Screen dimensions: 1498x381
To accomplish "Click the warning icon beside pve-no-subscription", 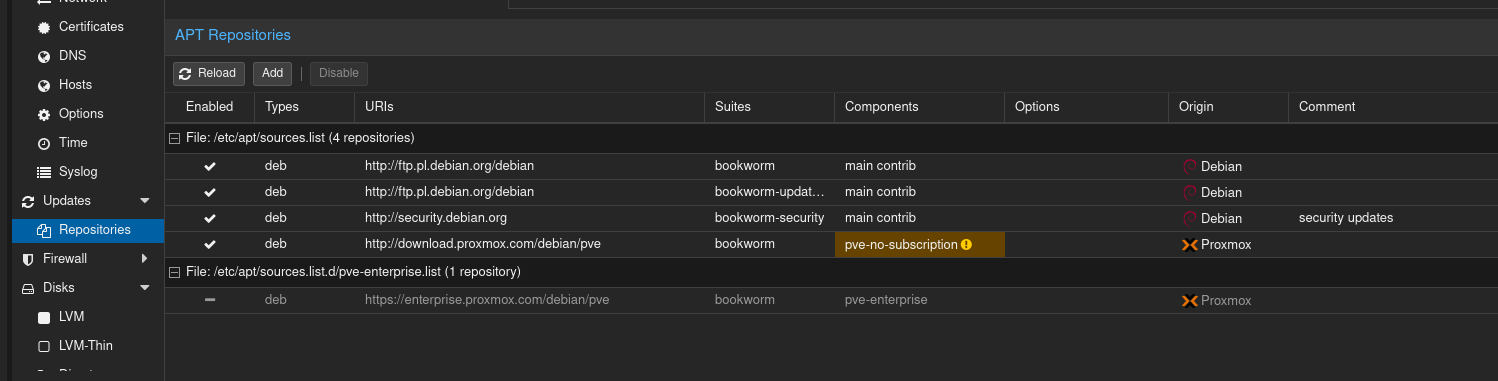I will 966,244.
